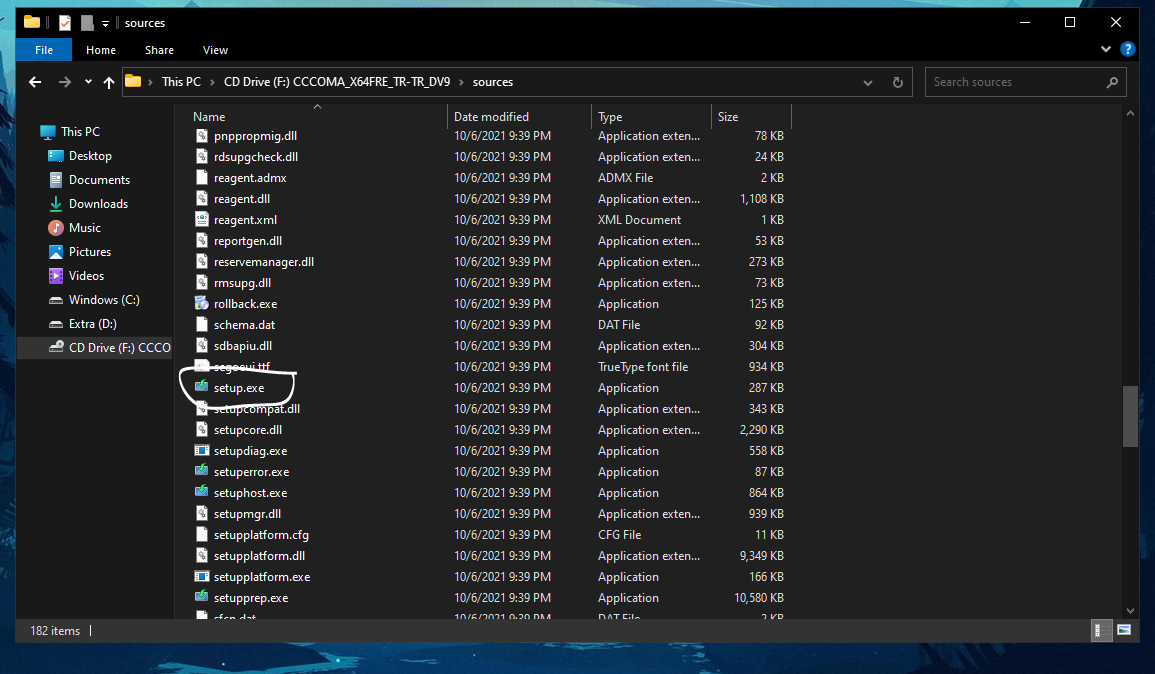Open Recent locations dropdown arrow
1155x674 pixels.
[88, 82]
